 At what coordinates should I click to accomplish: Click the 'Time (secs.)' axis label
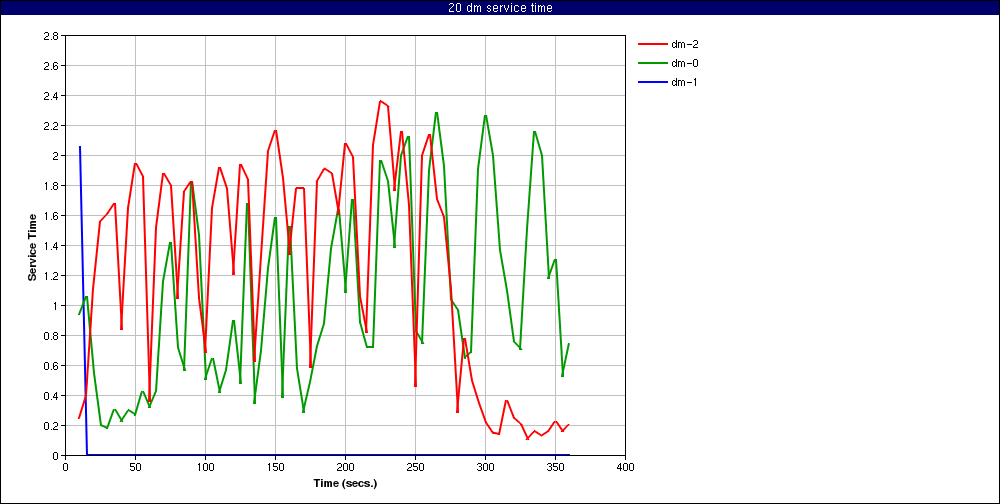(x=345, y=483)
